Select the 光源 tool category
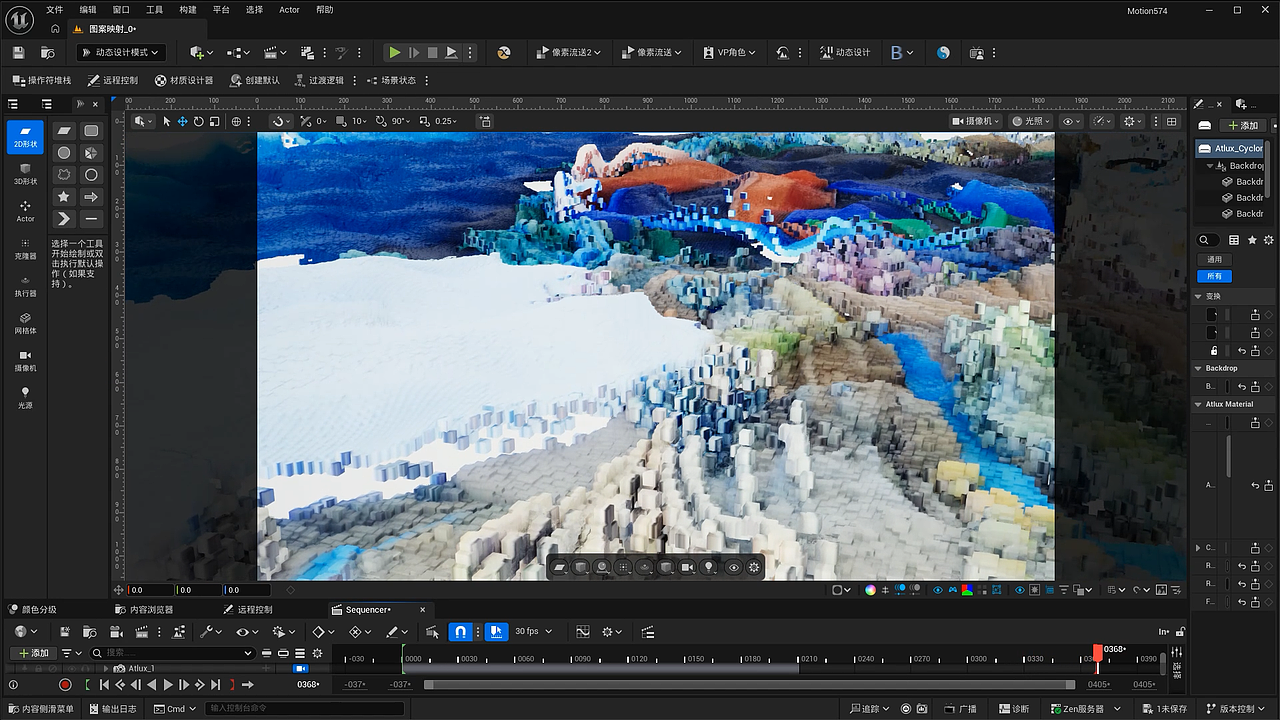Viewport: 1280px width, 720px height. tap(25, 398)
